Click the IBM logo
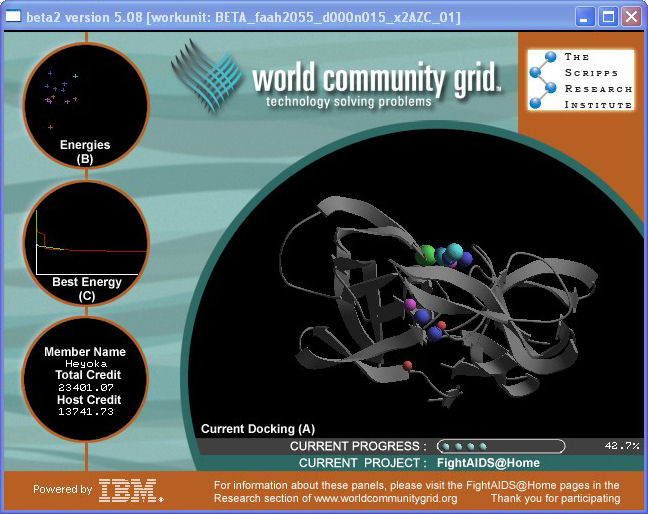The image size is (648, 514). click(131, 489)
